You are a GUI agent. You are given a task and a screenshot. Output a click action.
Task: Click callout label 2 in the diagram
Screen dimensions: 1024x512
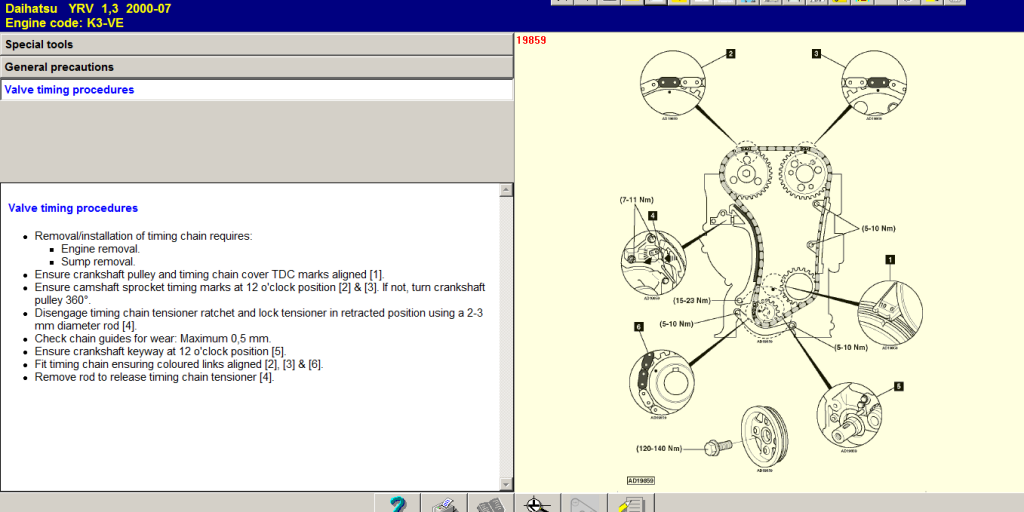coord(731,54)
